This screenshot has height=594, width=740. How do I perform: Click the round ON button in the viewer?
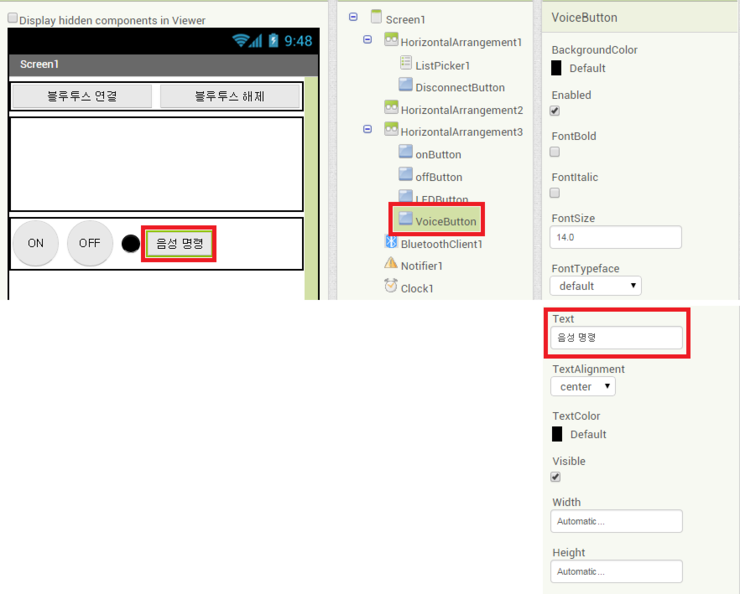click(x=35, y=243)
